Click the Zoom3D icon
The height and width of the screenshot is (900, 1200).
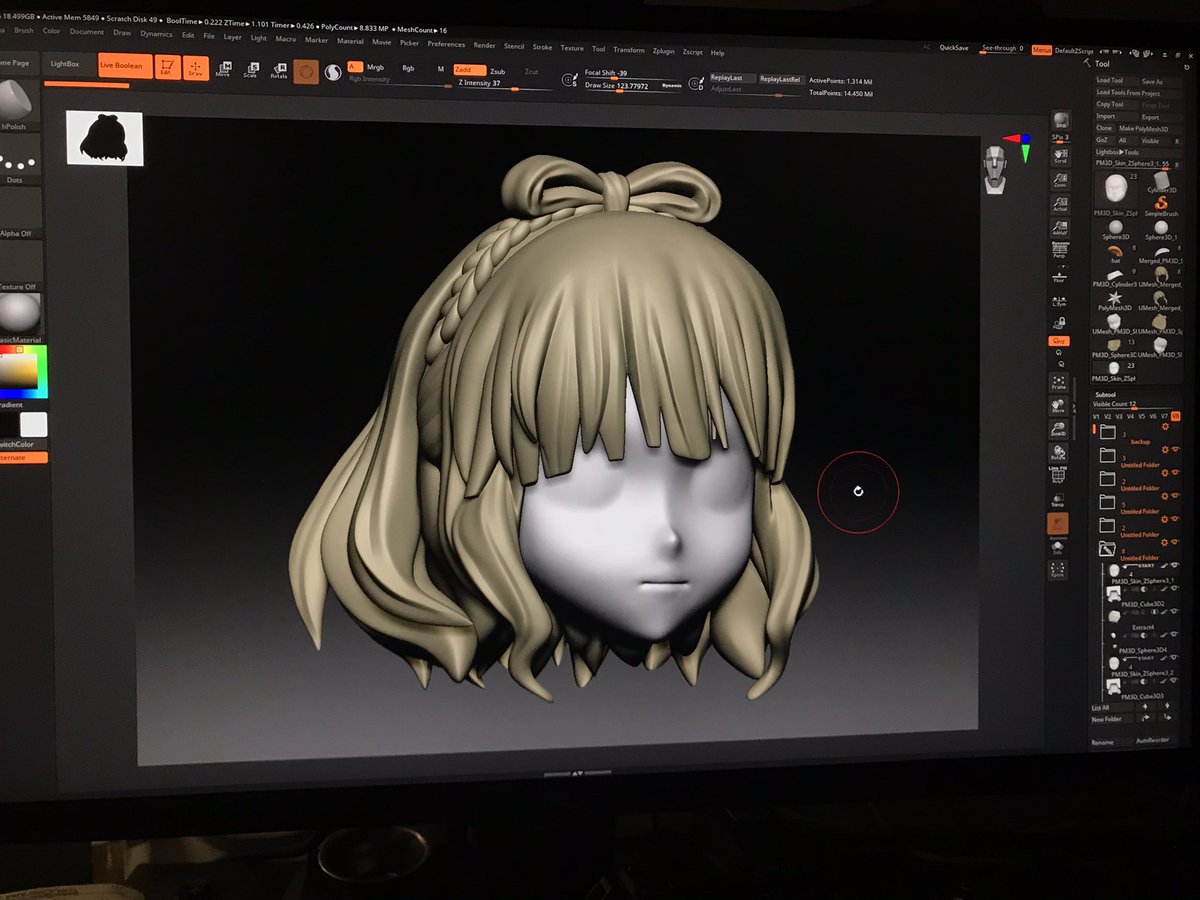point(1058,428)
